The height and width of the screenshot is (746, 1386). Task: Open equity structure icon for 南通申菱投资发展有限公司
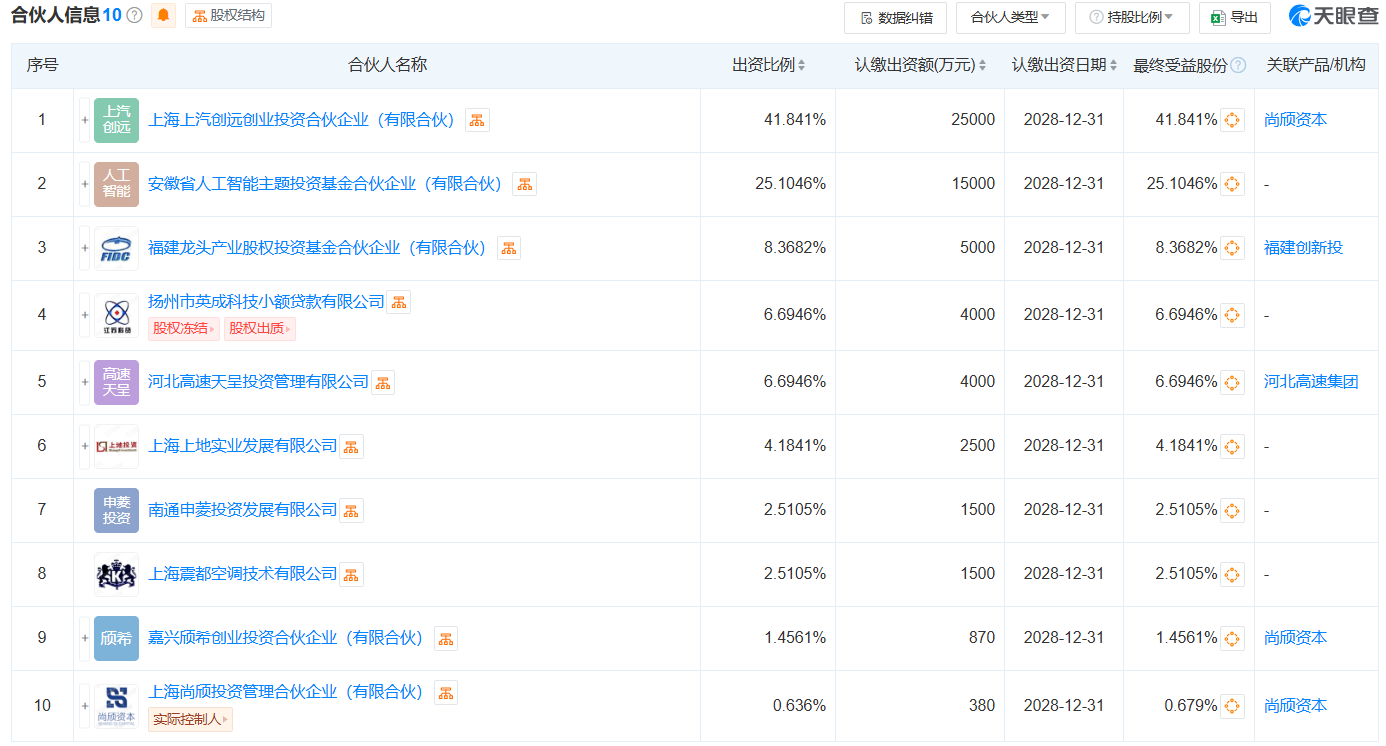(x=351, y=510)
